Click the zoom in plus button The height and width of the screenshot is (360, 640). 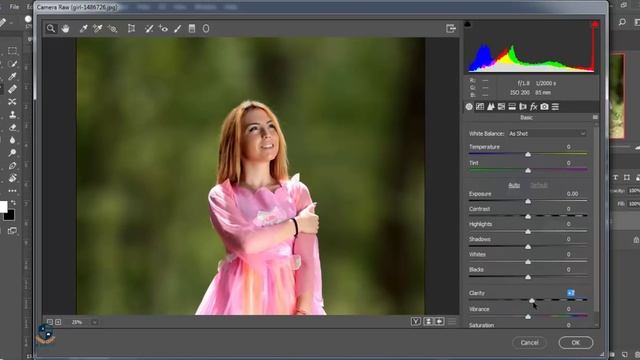coord(58,322)
